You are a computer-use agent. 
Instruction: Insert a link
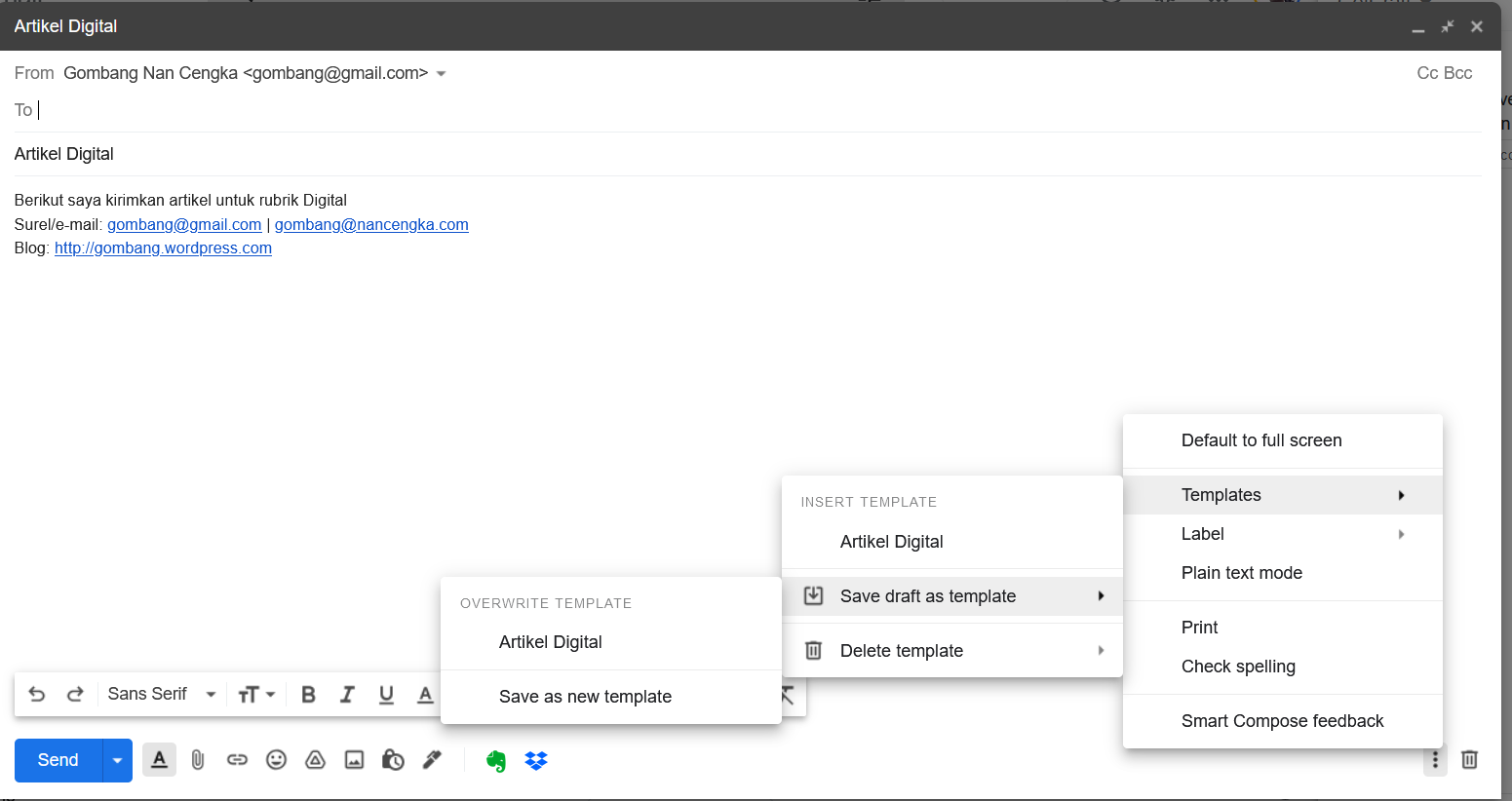point(237,760)
